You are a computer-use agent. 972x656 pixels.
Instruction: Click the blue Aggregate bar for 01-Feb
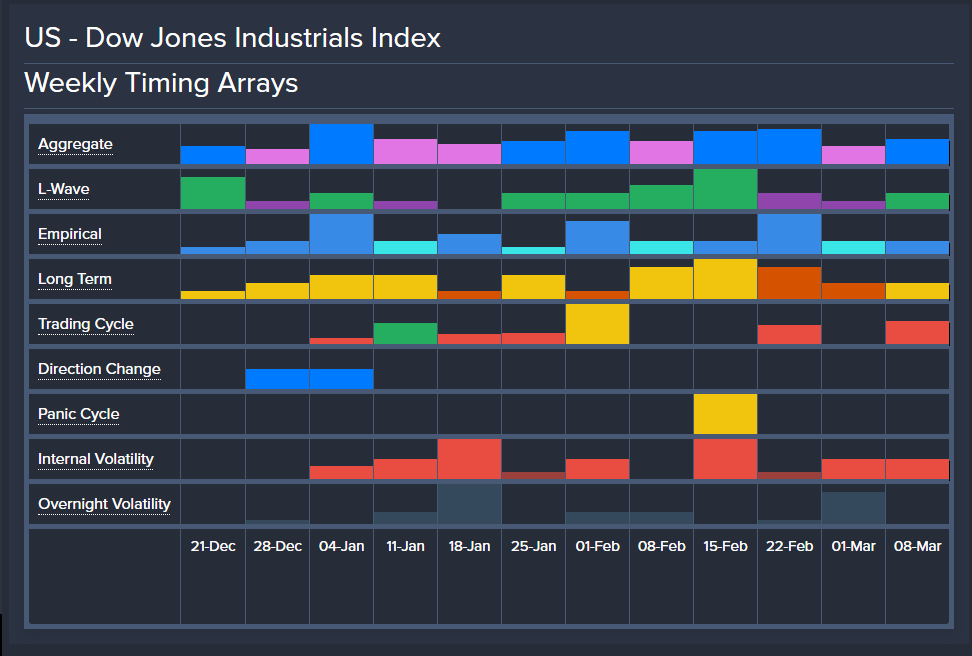pos(598,148)
